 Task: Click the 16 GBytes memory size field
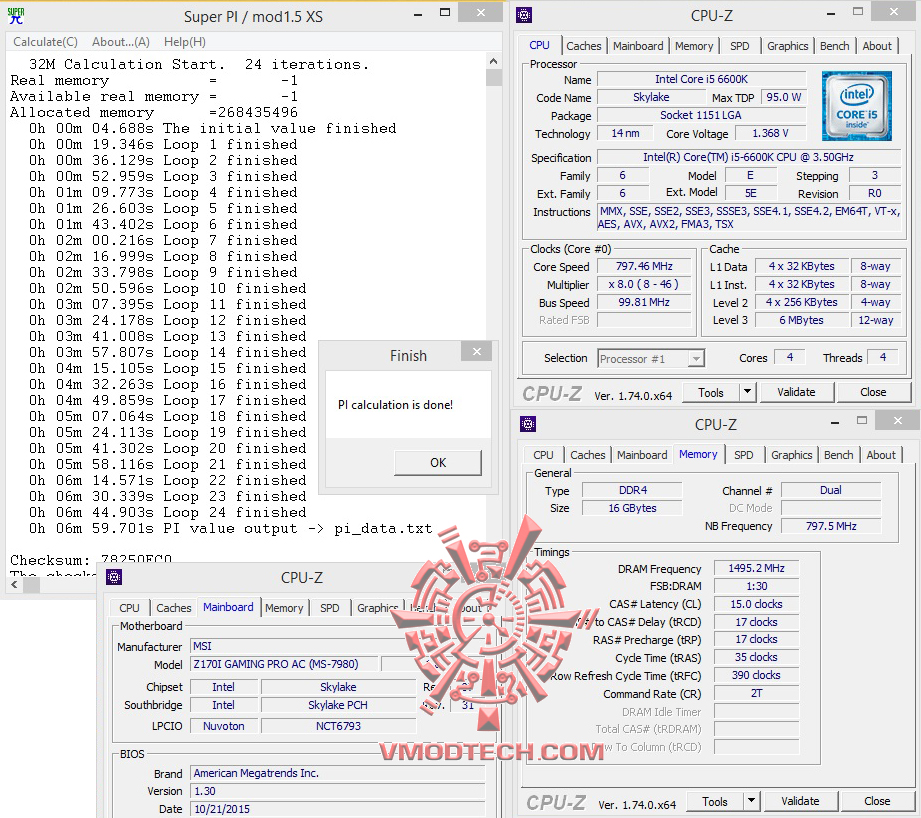633,509
